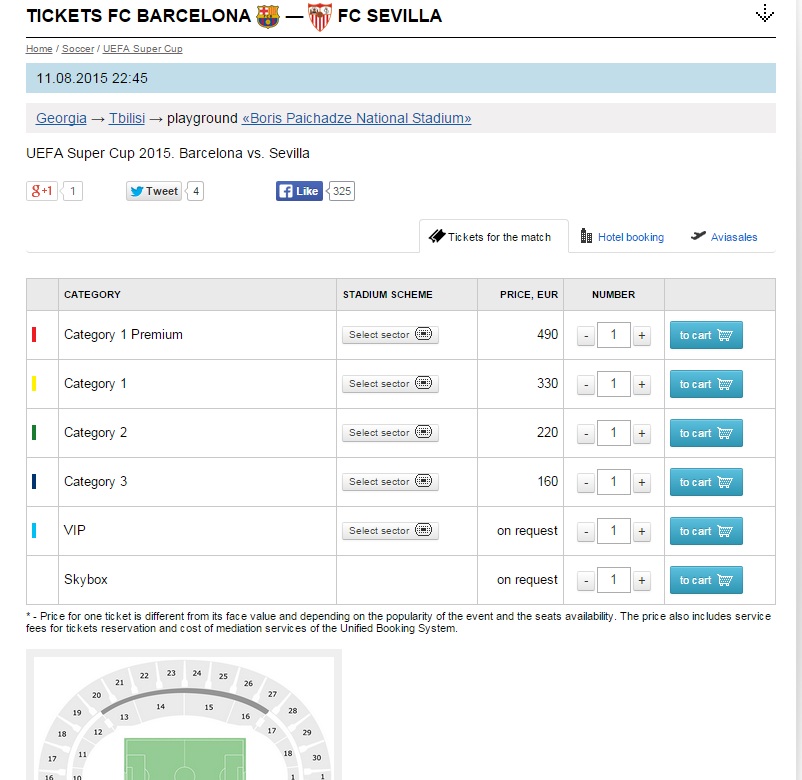Click the red Category 1 Premium color marker
802x780 pixels.
point(34,335)
